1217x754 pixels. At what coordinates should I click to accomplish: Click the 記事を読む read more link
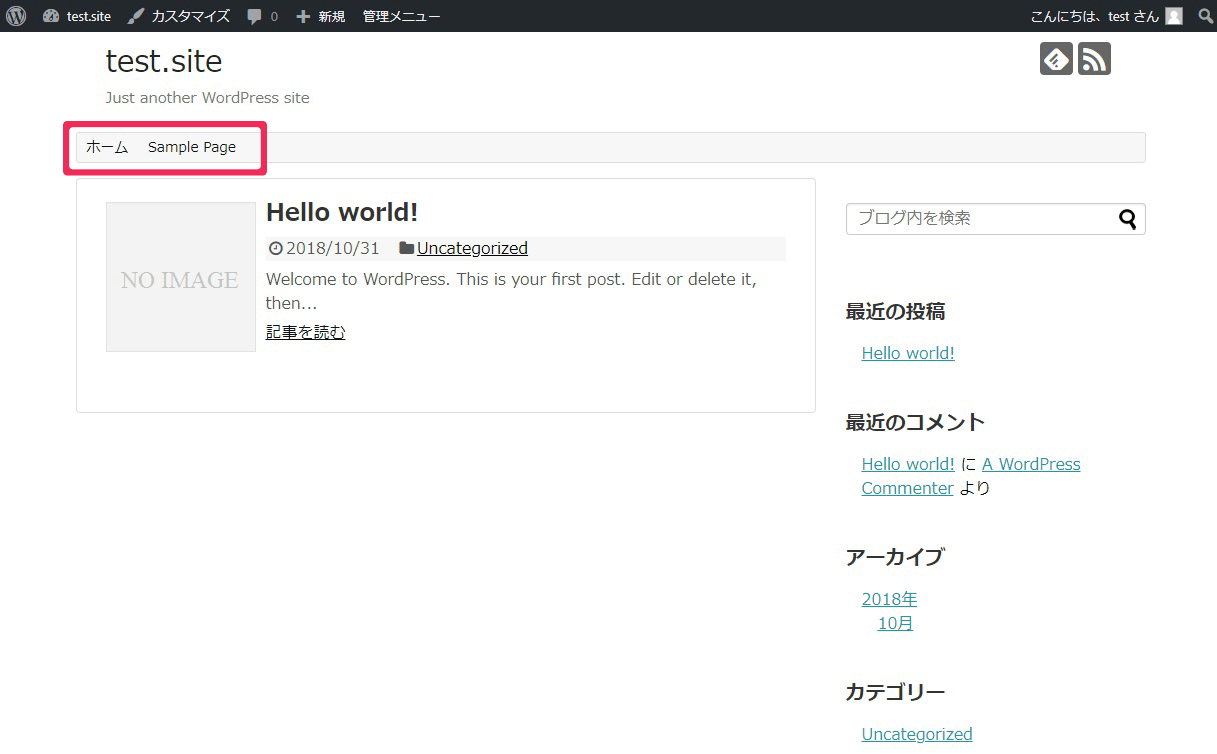(305, 332)
